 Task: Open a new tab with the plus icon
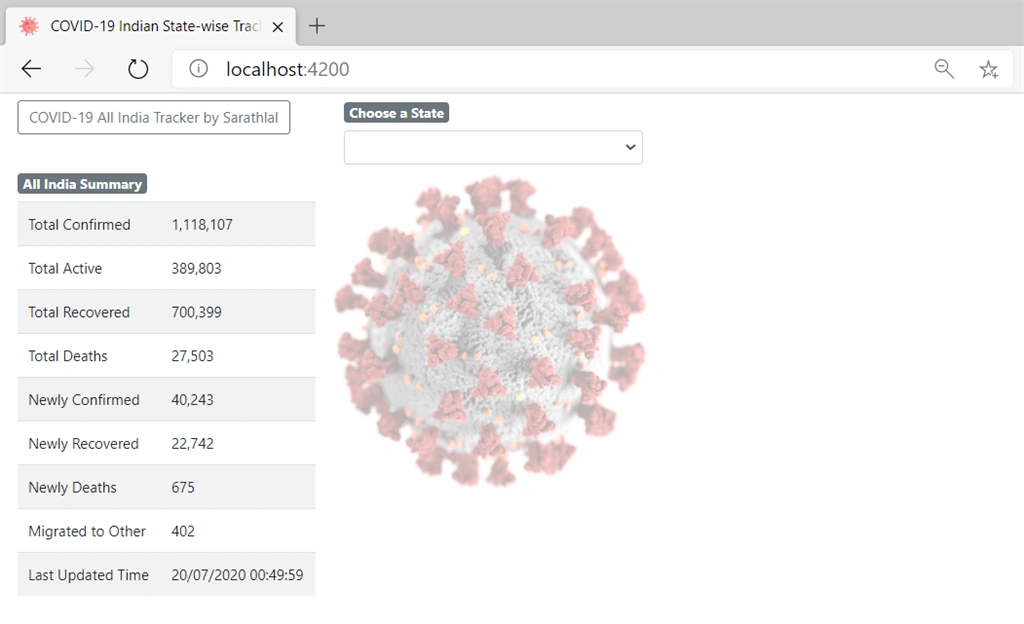coord(317,26)
